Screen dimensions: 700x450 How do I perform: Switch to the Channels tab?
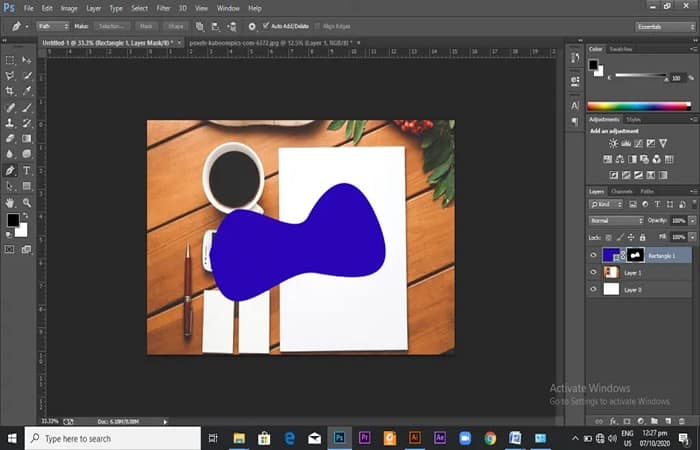(622, 191)
